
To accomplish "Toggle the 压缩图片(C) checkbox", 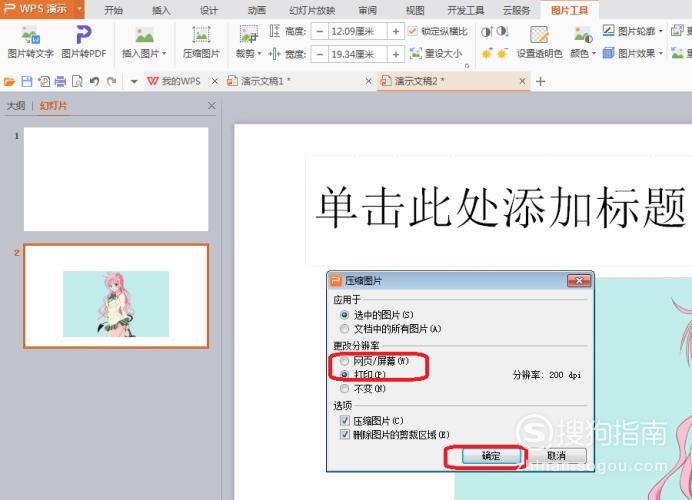I will click(x=345, y=420).
